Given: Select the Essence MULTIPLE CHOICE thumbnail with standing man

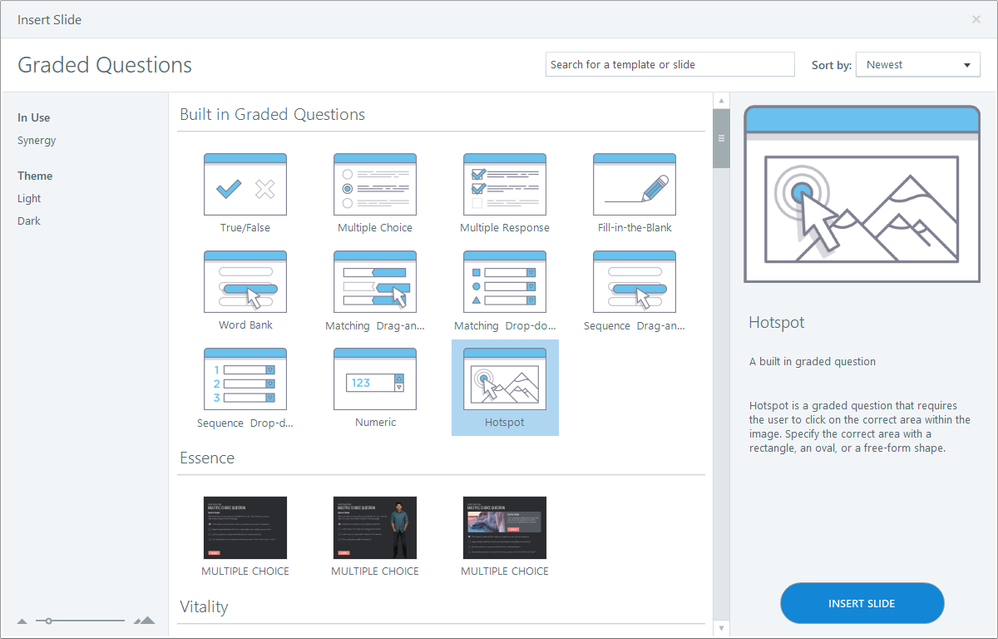Looking at the screenshot, I should point(375,528).
